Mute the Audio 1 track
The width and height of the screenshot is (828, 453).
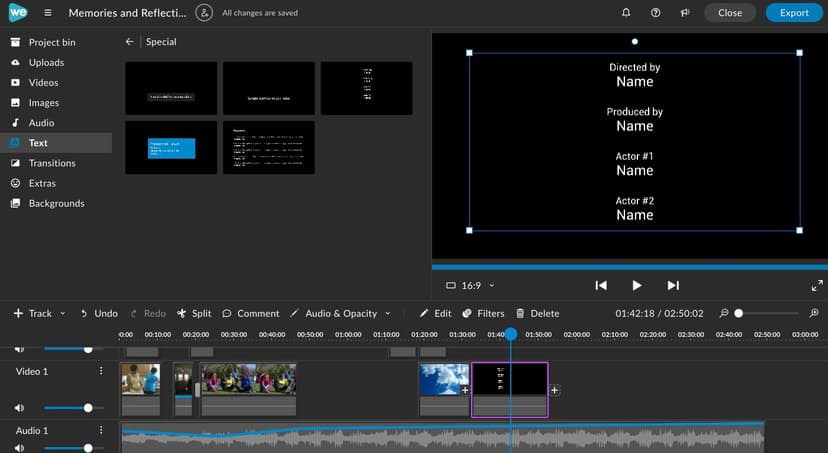pos(20,448)
